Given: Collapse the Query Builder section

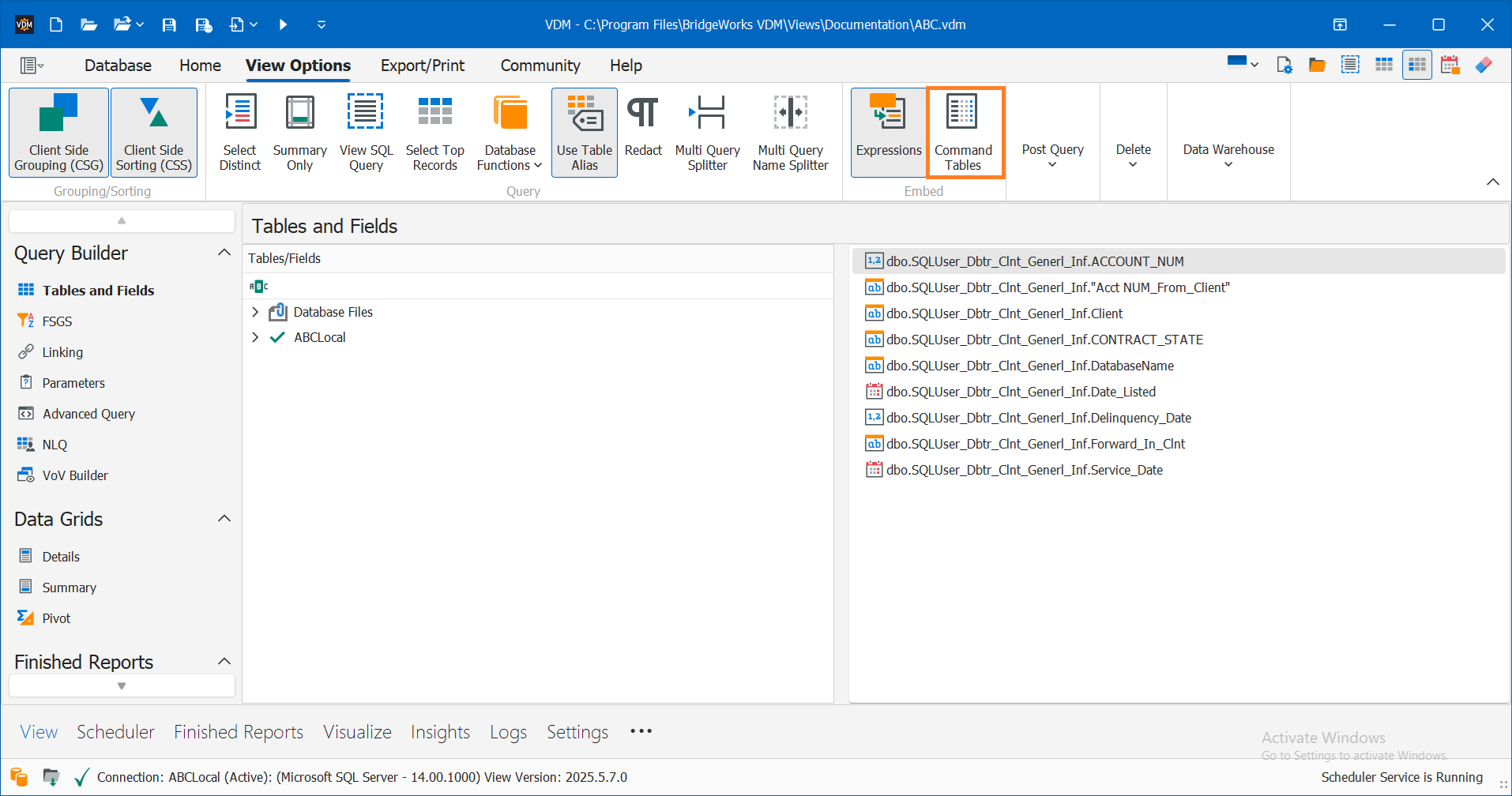Looking at the screenshot, I should 224,252.
